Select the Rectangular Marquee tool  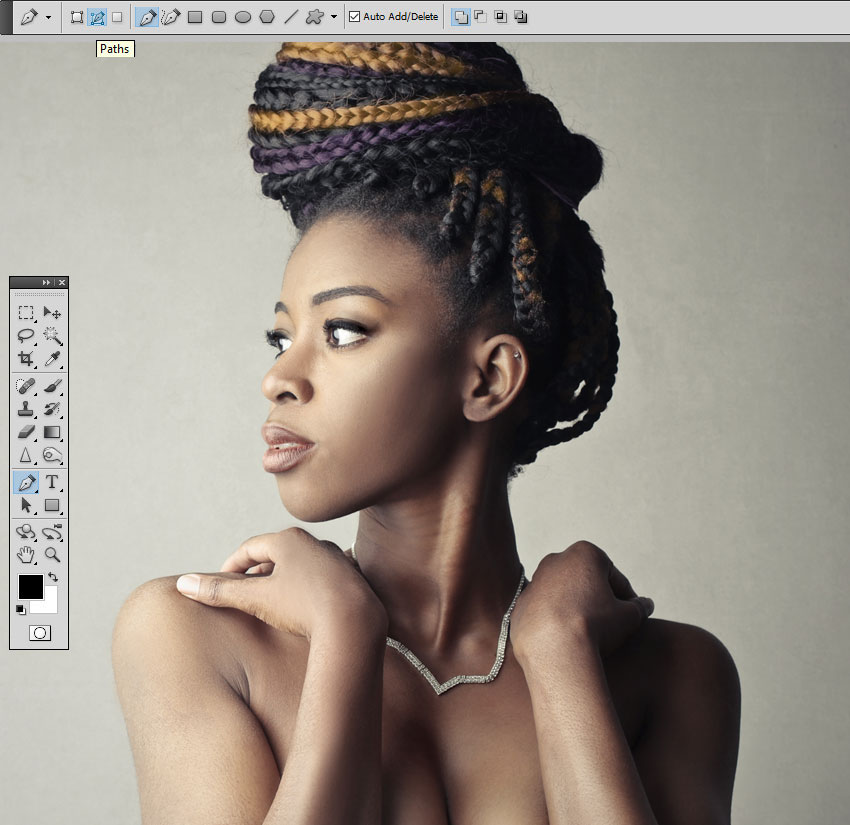tap(25, 313)
